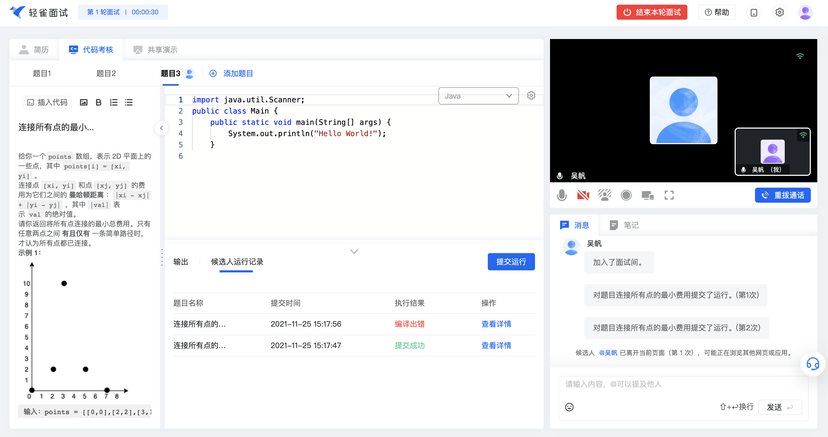Open the Java language dropdown
The width and height of the screenshot is (828, 437).
(x=478, y=96)
